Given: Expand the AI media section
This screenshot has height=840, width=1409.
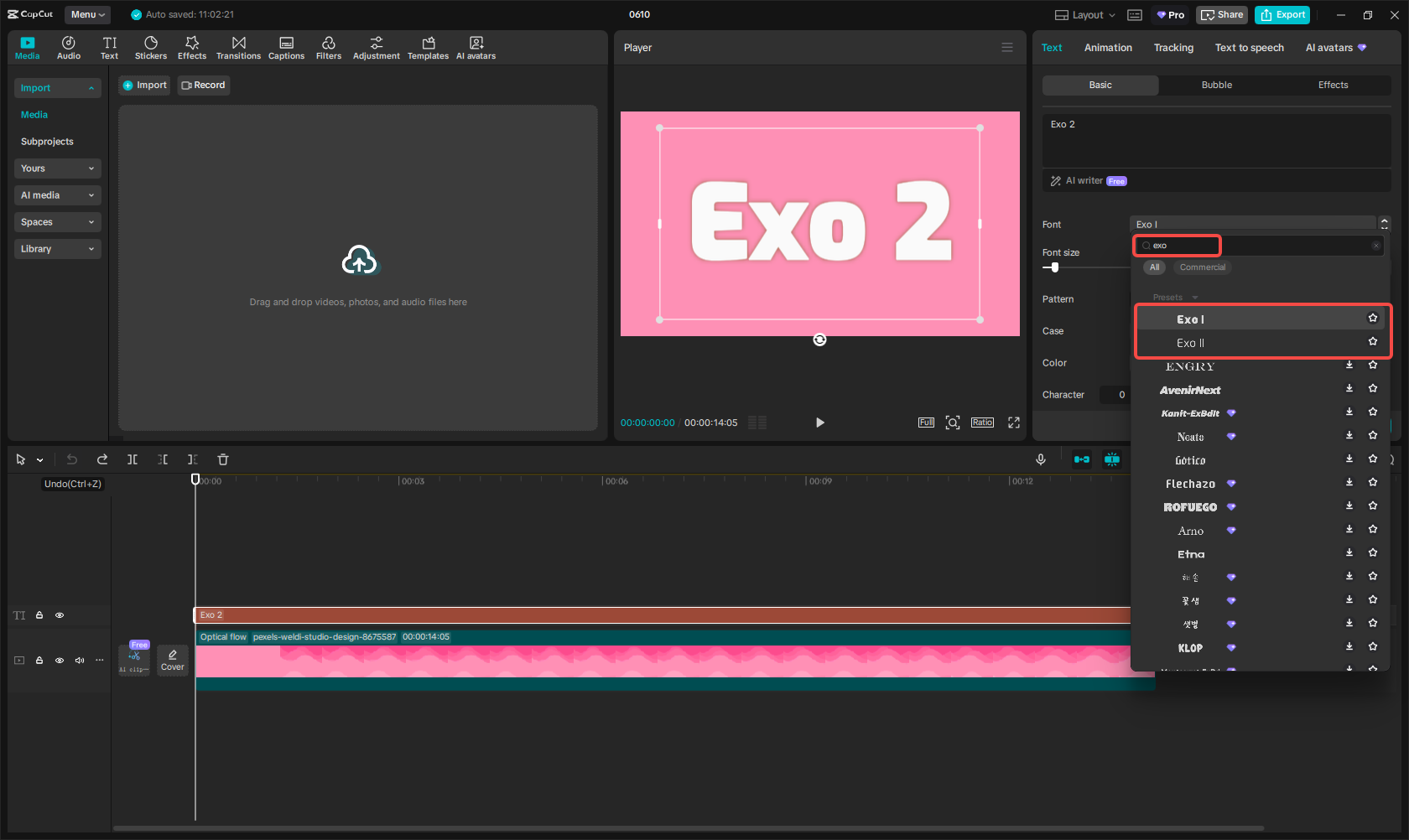Looking at the screenshot, I should tap(58, 195).
